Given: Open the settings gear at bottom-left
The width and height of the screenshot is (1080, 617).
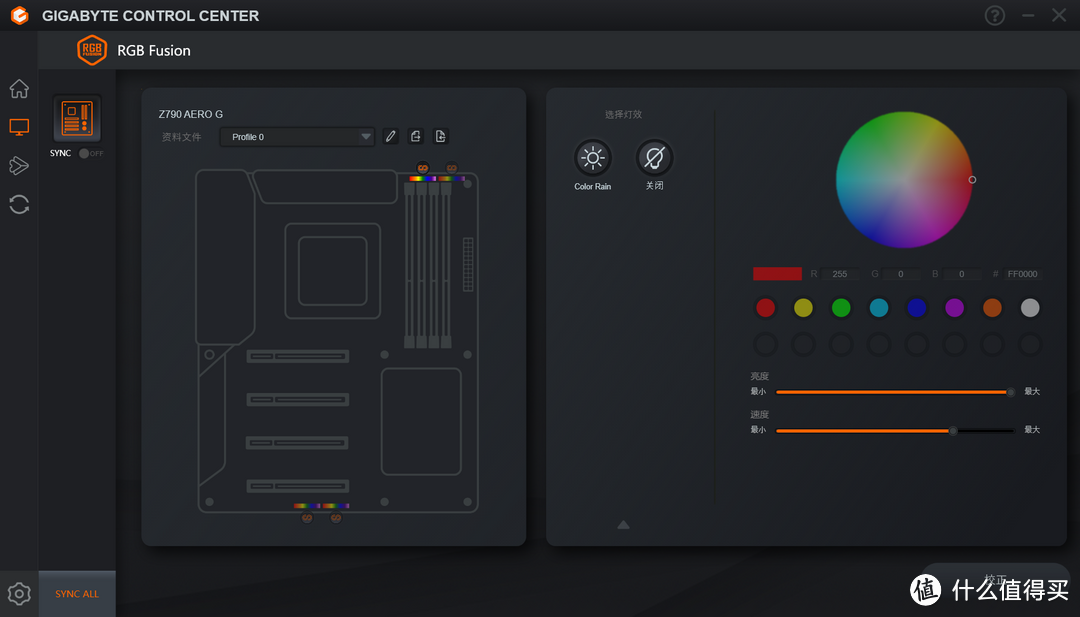Looking at the screenshot, I should (x=19, y=594).
